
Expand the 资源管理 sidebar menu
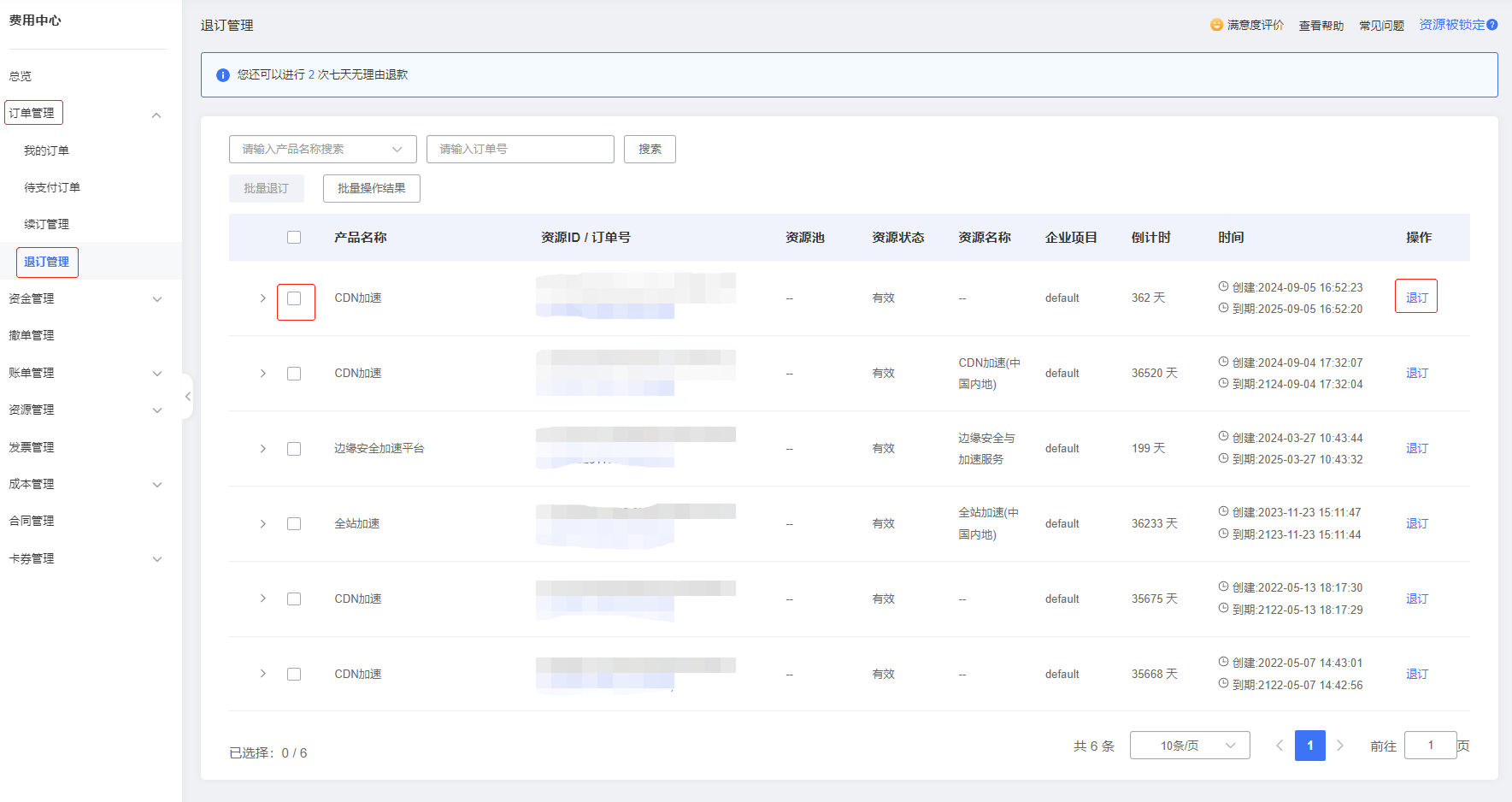(x=156, y=410)
